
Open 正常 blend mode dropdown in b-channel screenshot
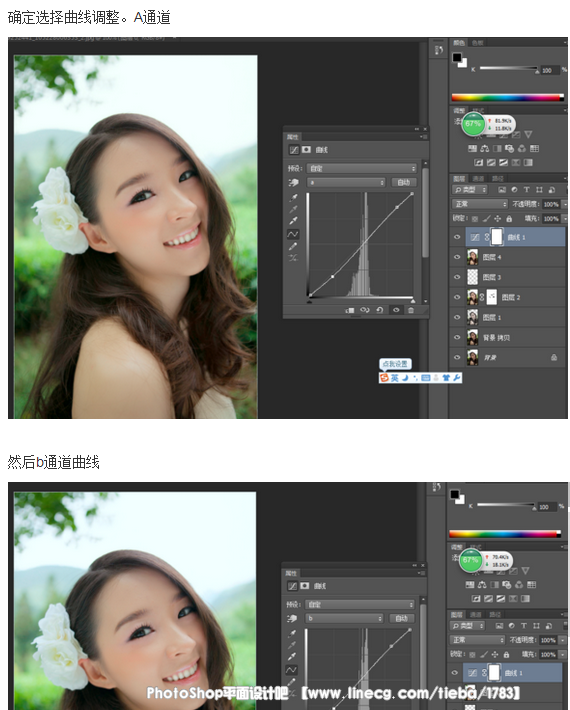coord(477,640)
